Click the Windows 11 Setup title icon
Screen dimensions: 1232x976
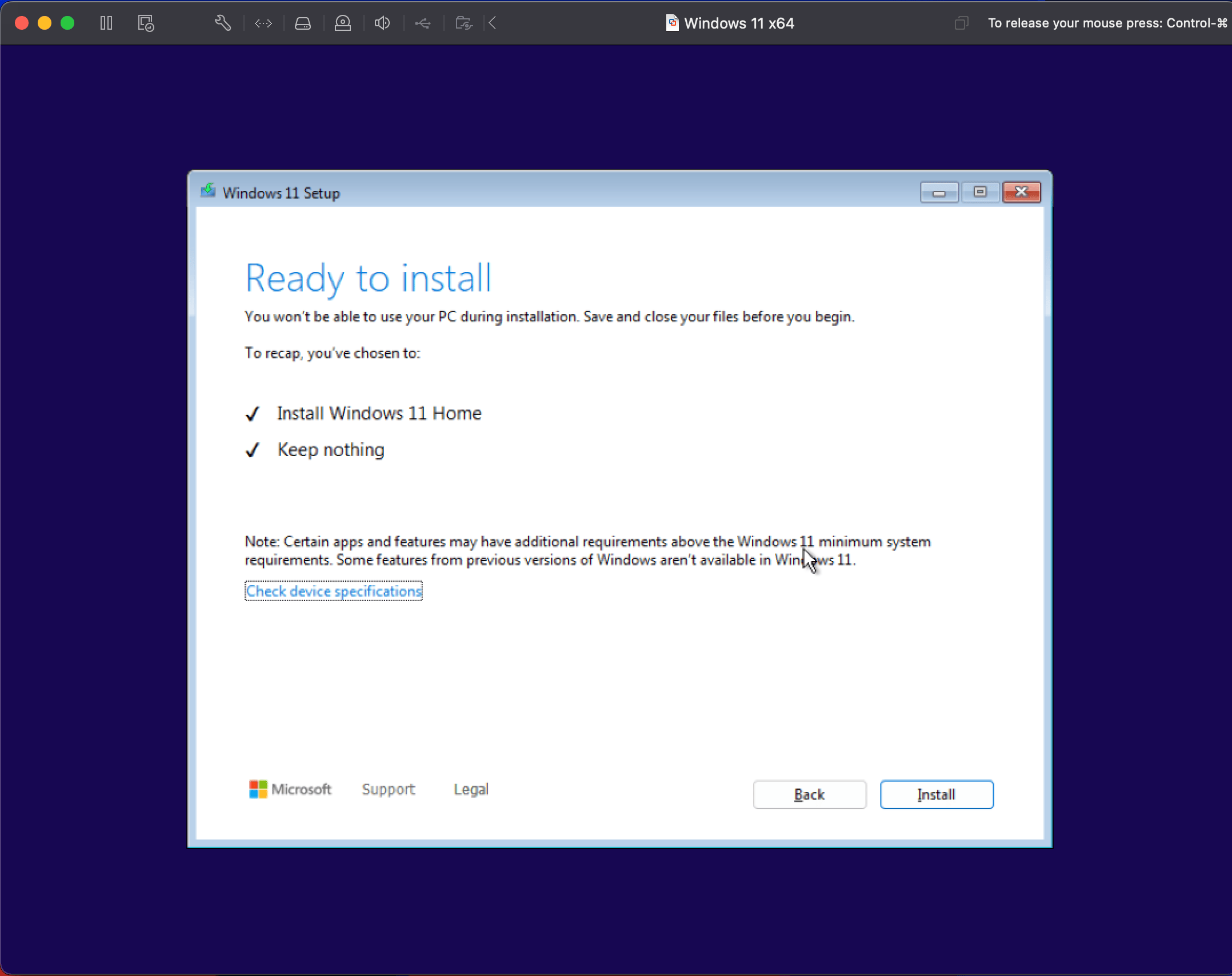207,191
